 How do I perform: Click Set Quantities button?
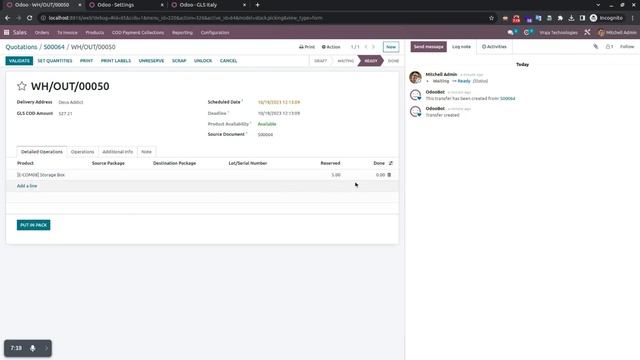[55, 60]
